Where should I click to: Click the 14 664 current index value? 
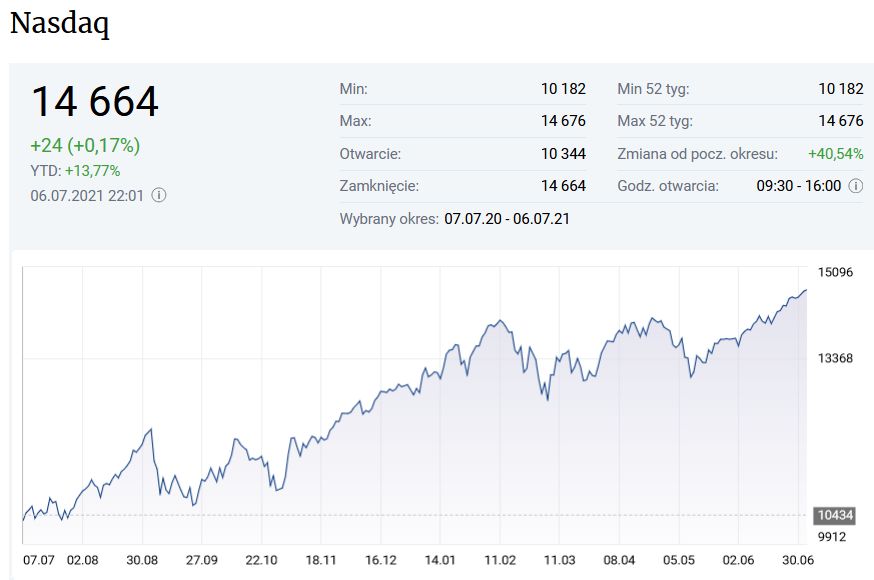(x=94, y=102)
